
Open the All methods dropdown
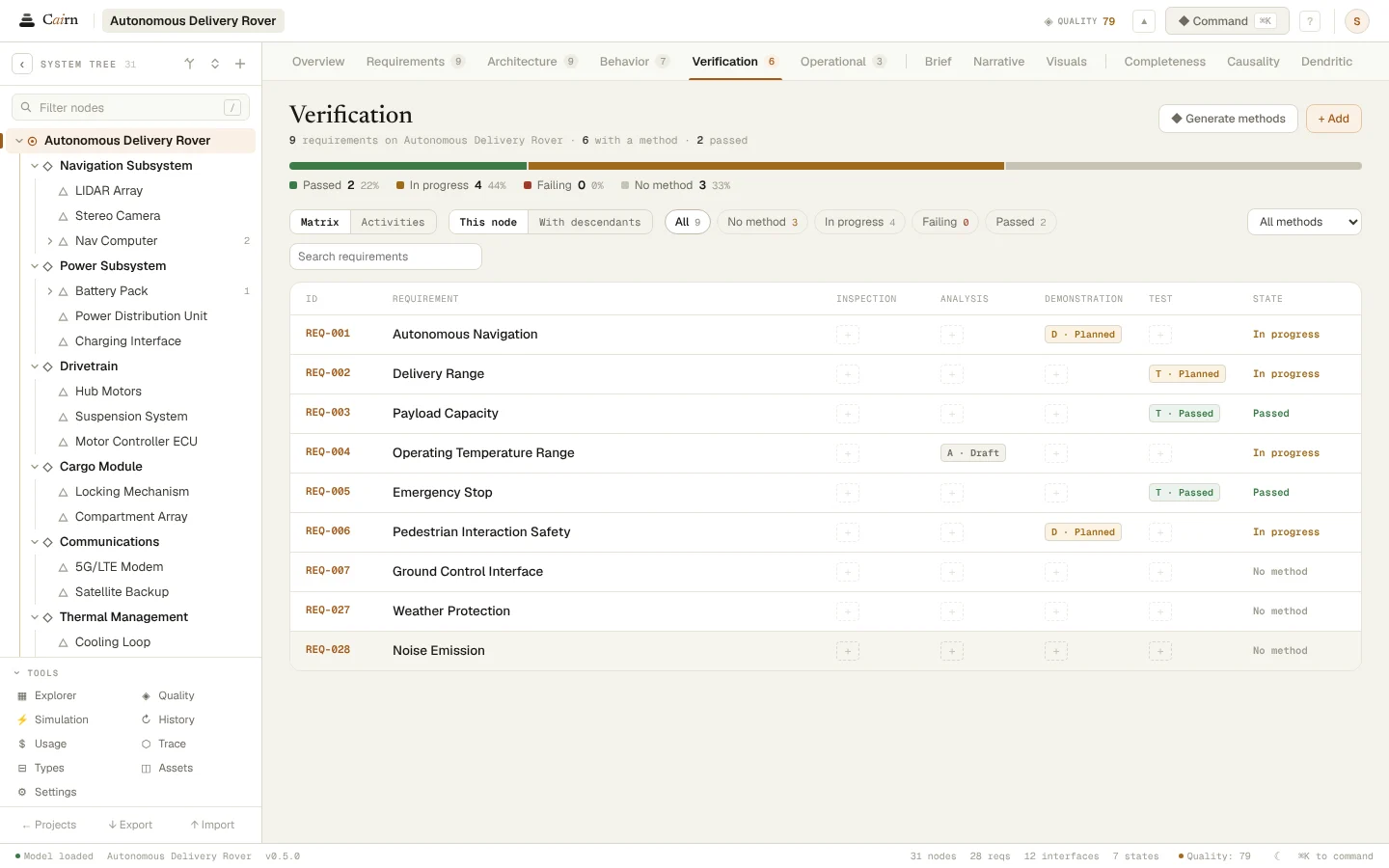click(x=1304, y=223)
